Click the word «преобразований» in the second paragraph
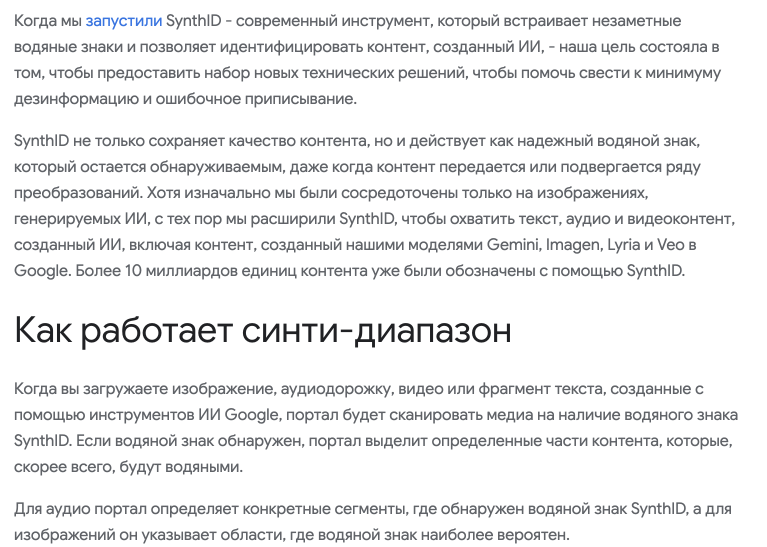This screenshot has height=547, width=767. click(78, 193)
